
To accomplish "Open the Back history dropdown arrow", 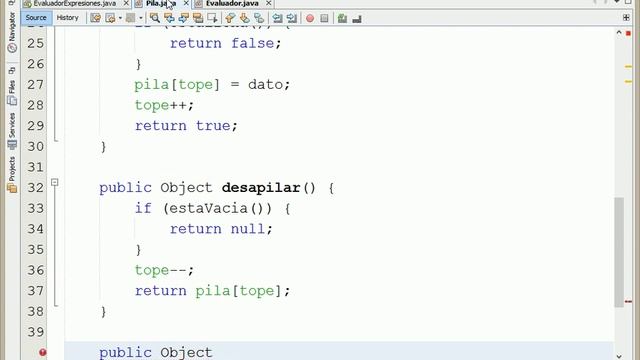I will pyautogui.click(x=120, y=18).
